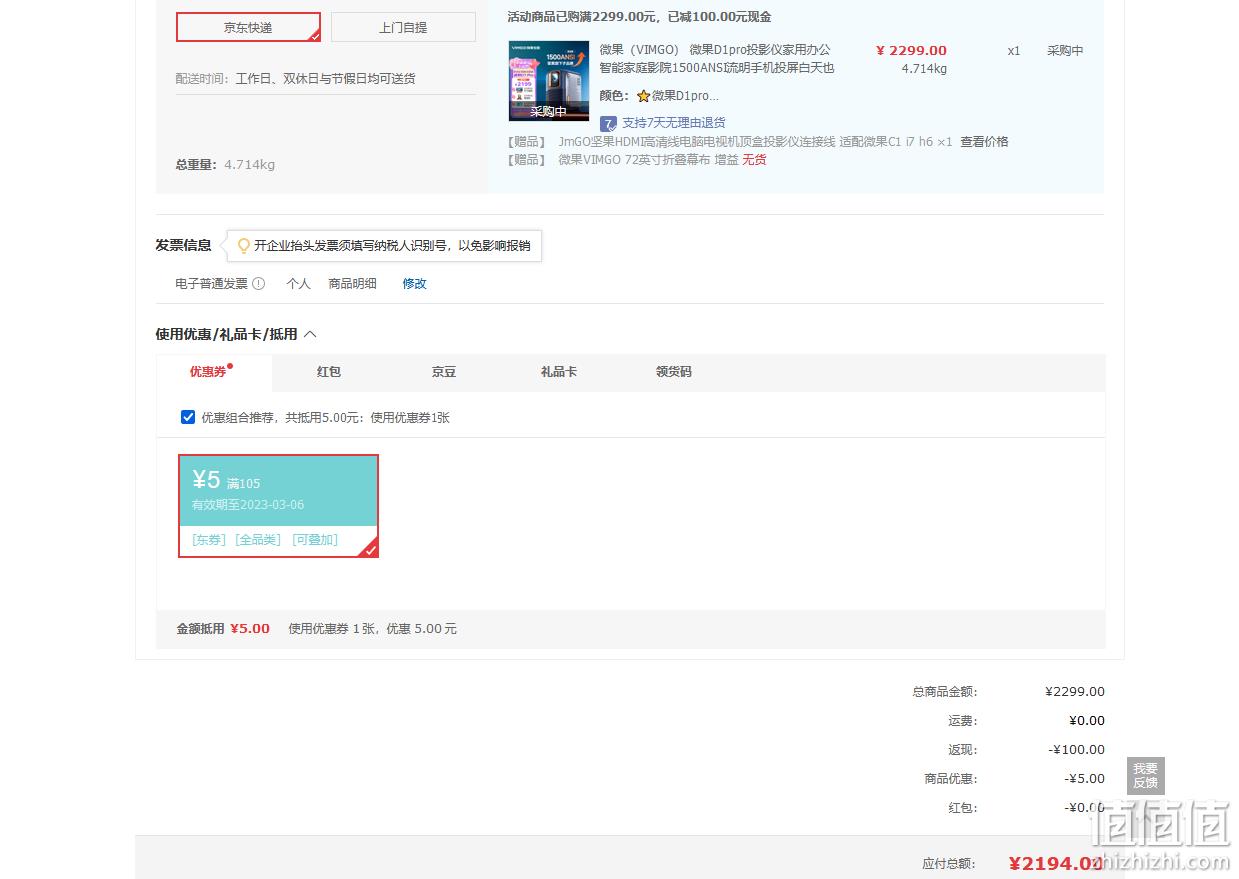
Task: Click the star icon beside color
Action: click(643, 96)
